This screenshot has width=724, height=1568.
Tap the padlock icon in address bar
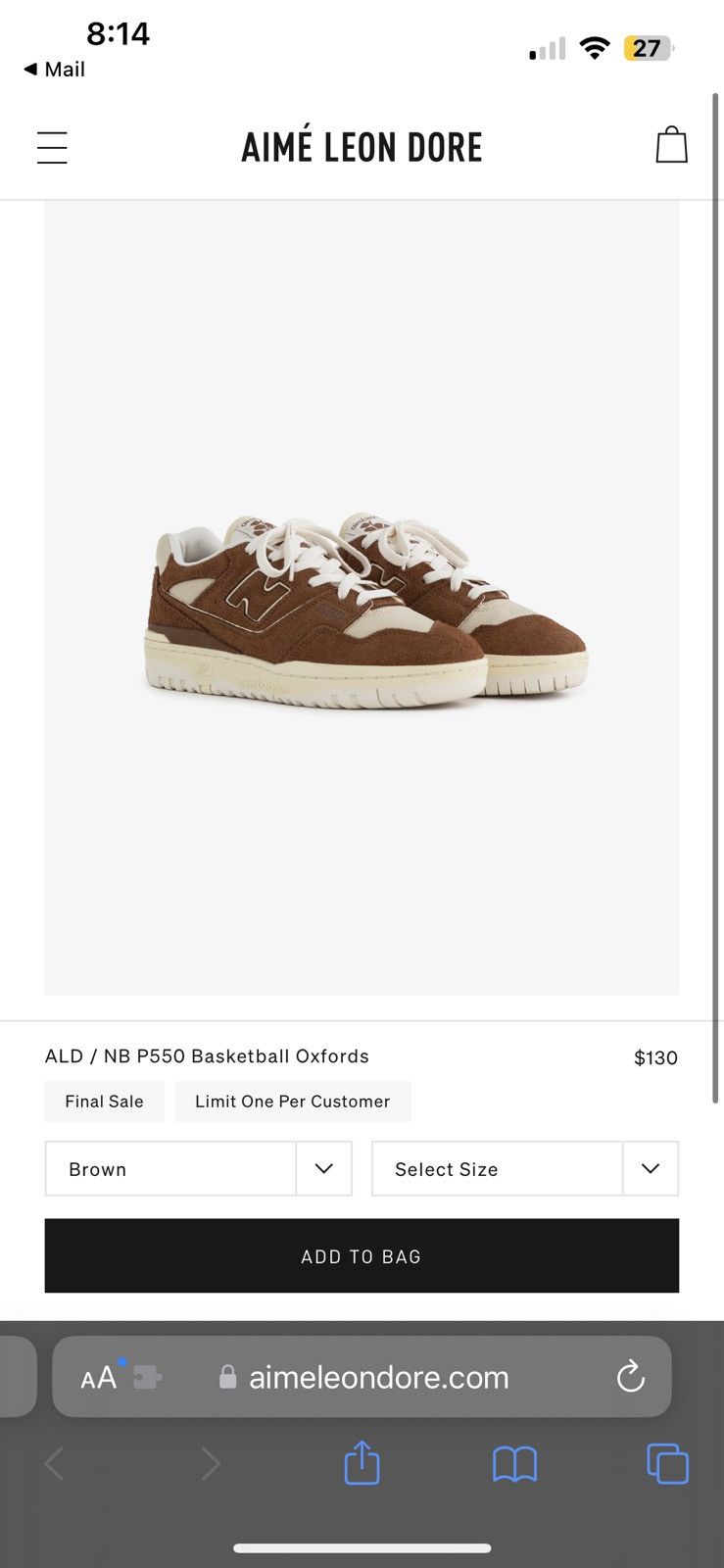227,1377
